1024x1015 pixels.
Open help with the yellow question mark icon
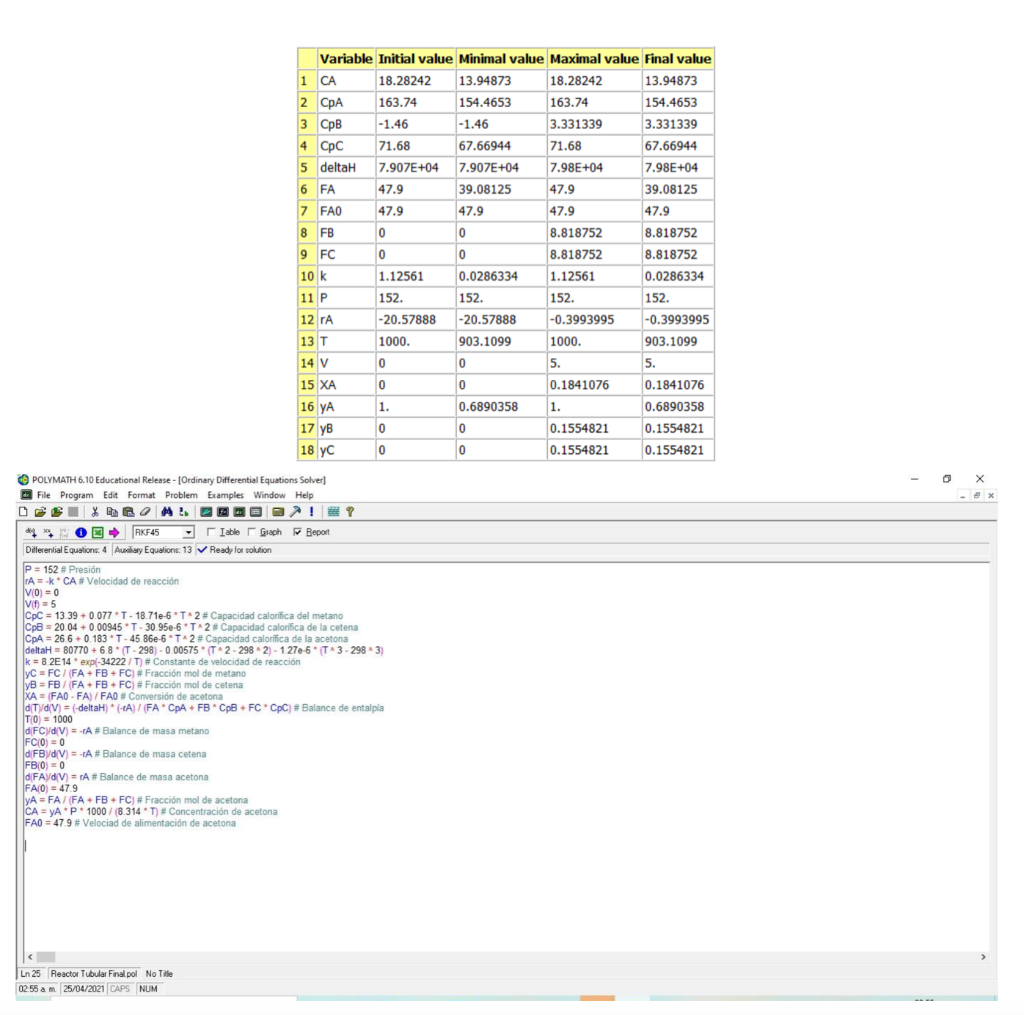pyautogui.click(x=350, y=511)
